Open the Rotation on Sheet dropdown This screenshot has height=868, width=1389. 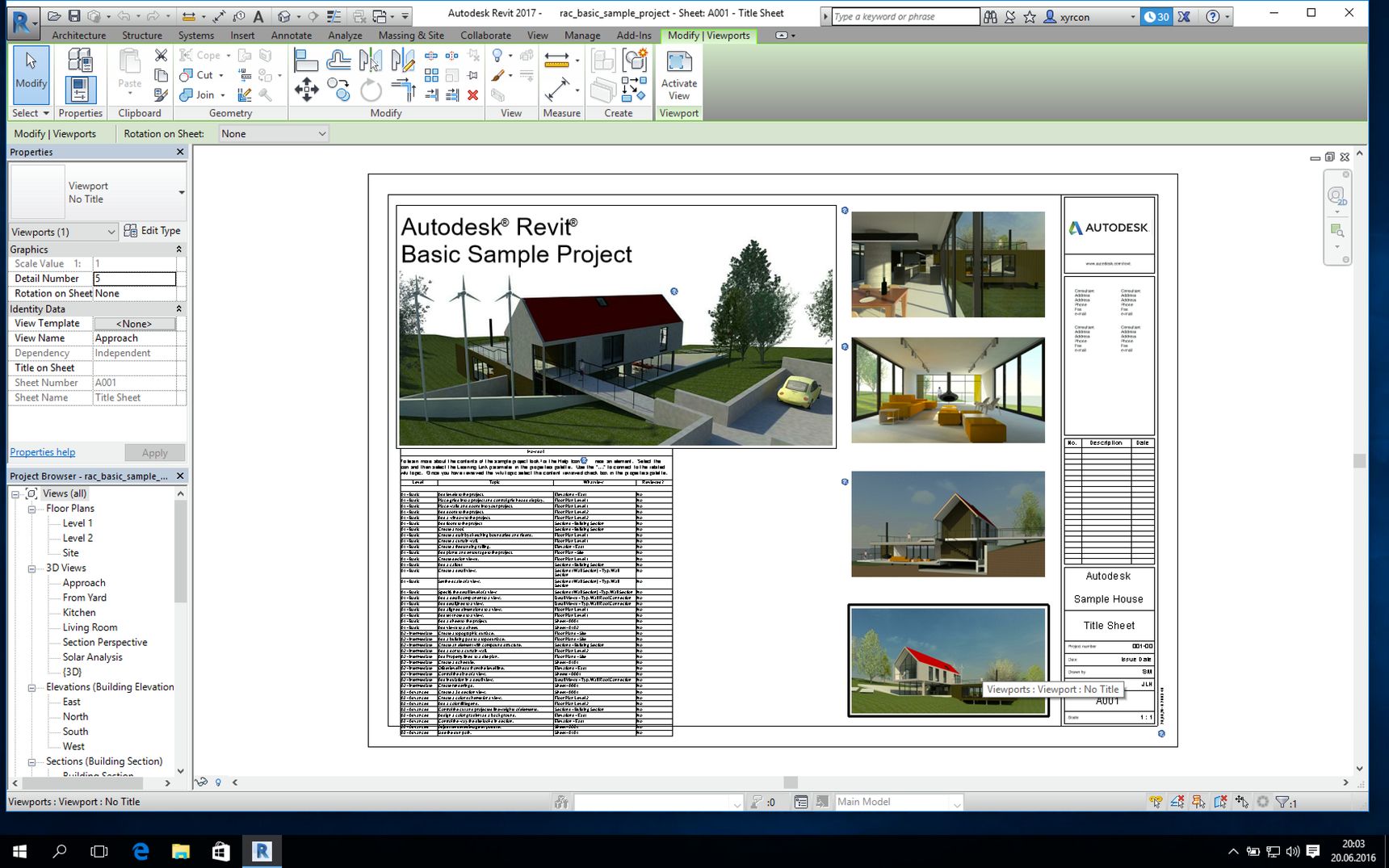(273, 134)
